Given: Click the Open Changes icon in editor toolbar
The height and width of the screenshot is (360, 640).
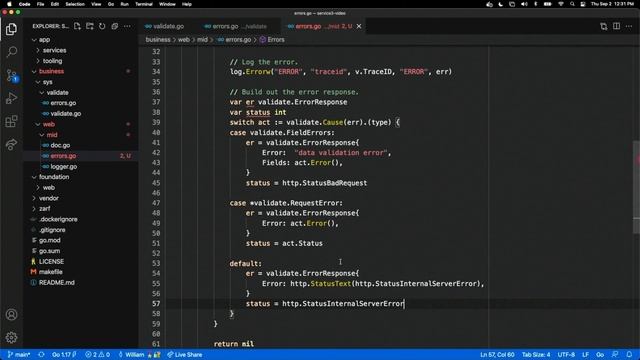Looking at the screenshot, I should tap(604, 26).
